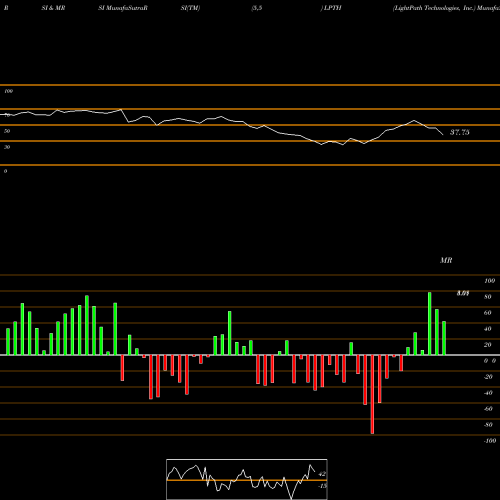Click the 50 level label on RSI axis
The height and width of the screenshot is (500, 500).
coord(7,131)
